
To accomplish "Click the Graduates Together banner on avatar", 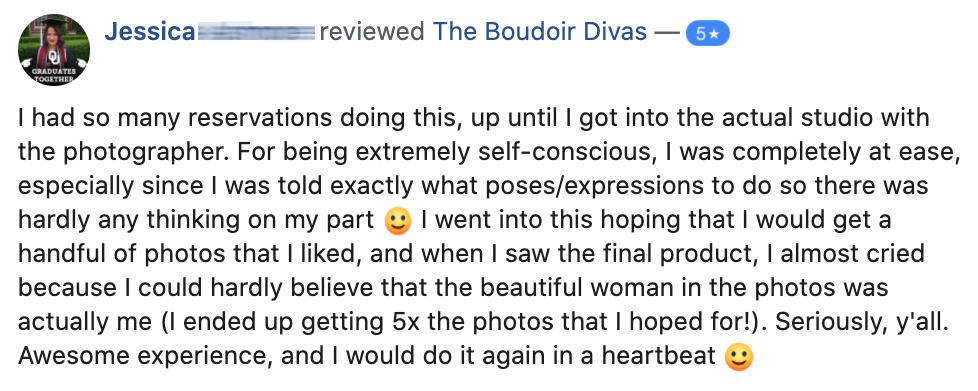I will tap(54, 75).
